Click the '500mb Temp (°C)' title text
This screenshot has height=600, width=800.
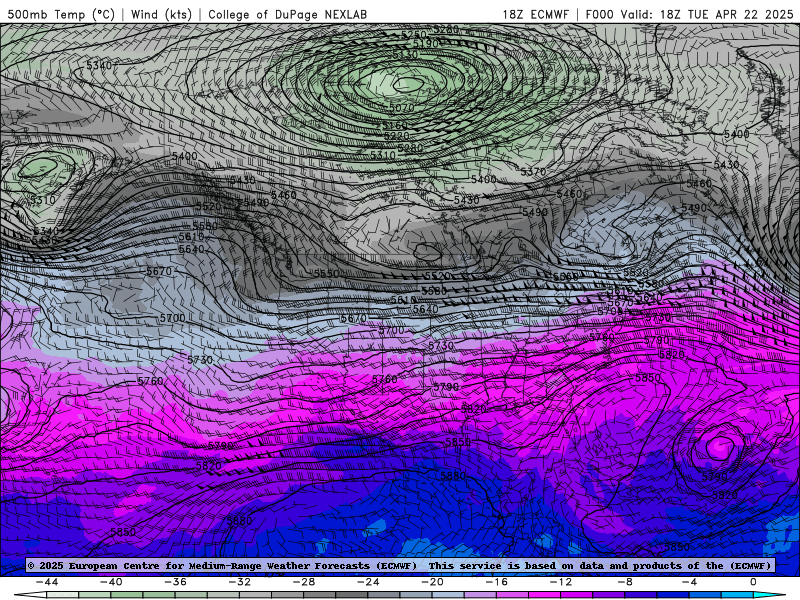(61, 14)
